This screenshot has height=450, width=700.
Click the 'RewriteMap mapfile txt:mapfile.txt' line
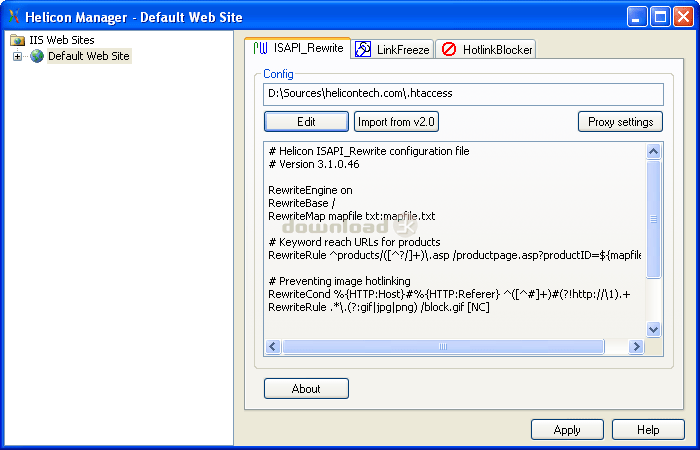click(352, 216)
